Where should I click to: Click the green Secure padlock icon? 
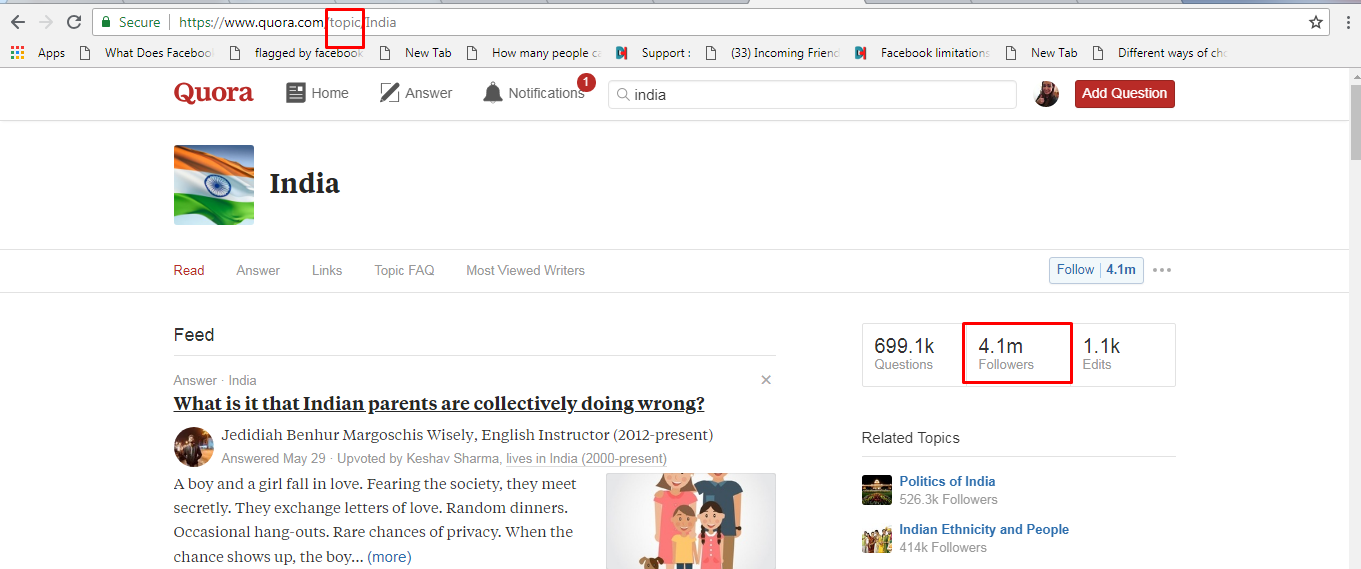pos(106,22)
